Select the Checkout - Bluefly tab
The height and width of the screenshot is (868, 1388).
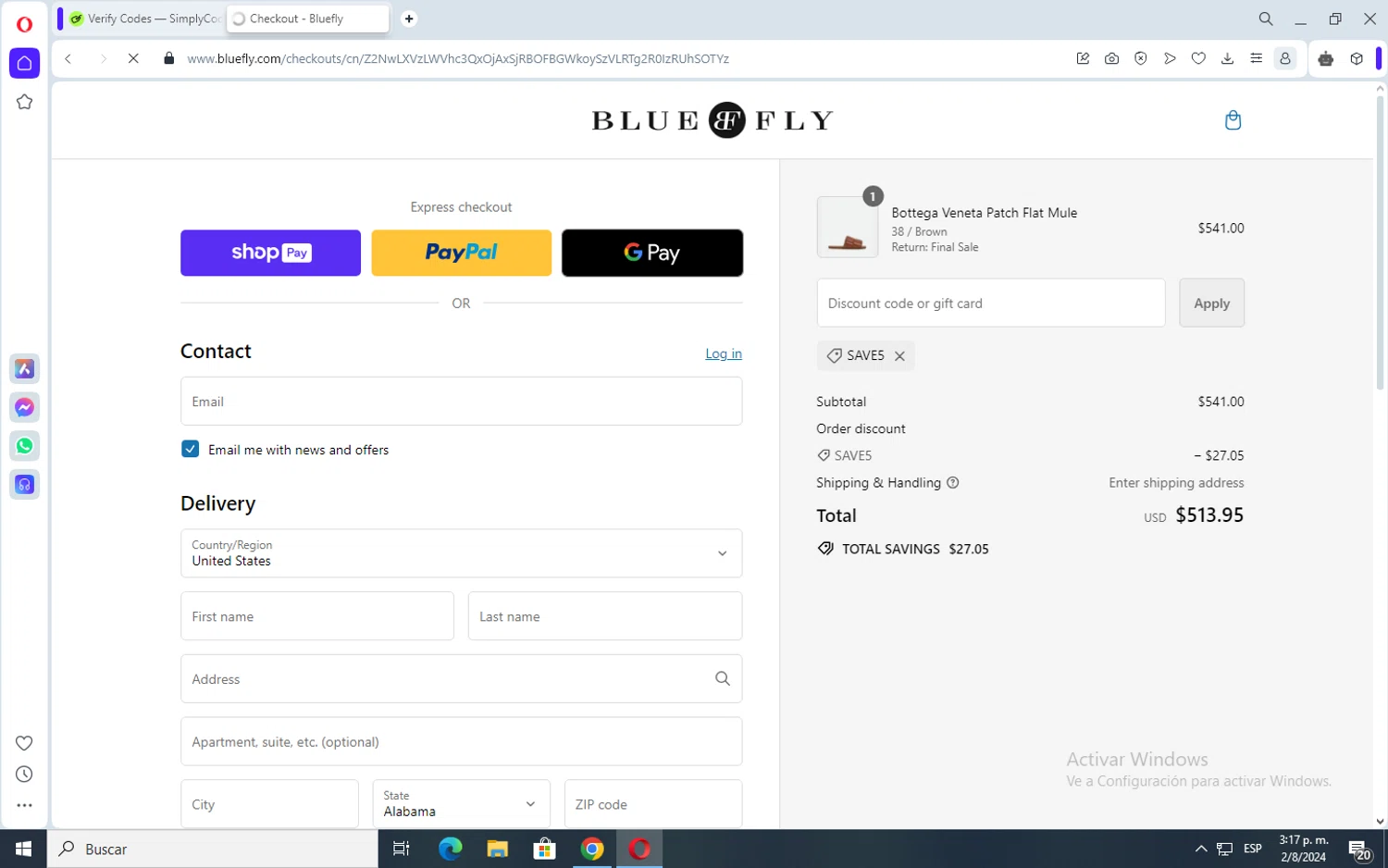pos(307,19)
